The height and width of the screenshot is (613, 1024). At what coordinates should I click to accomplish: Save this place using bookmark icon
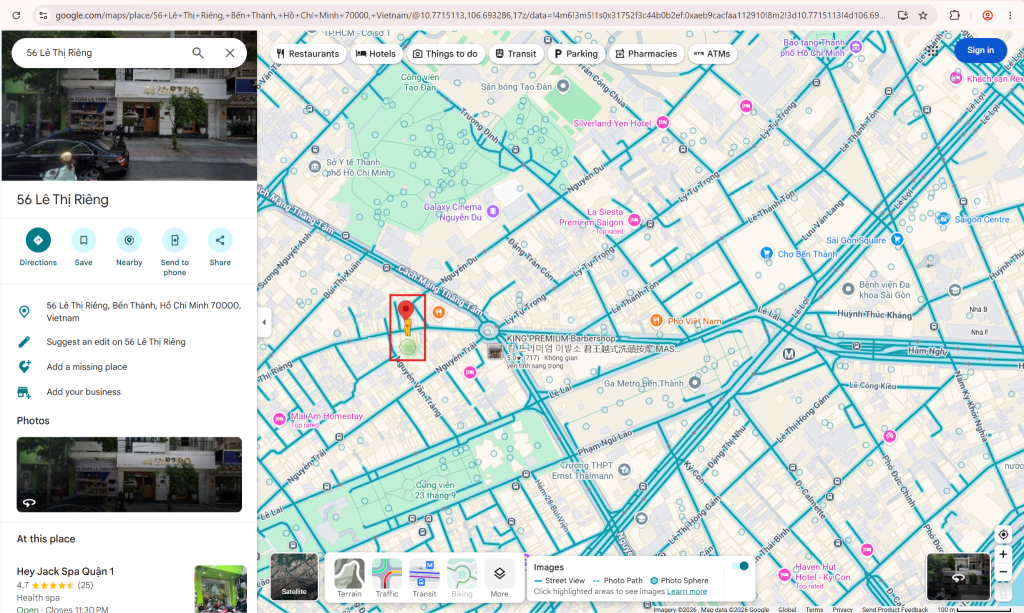pyautogui.click(x=84, y=240)
